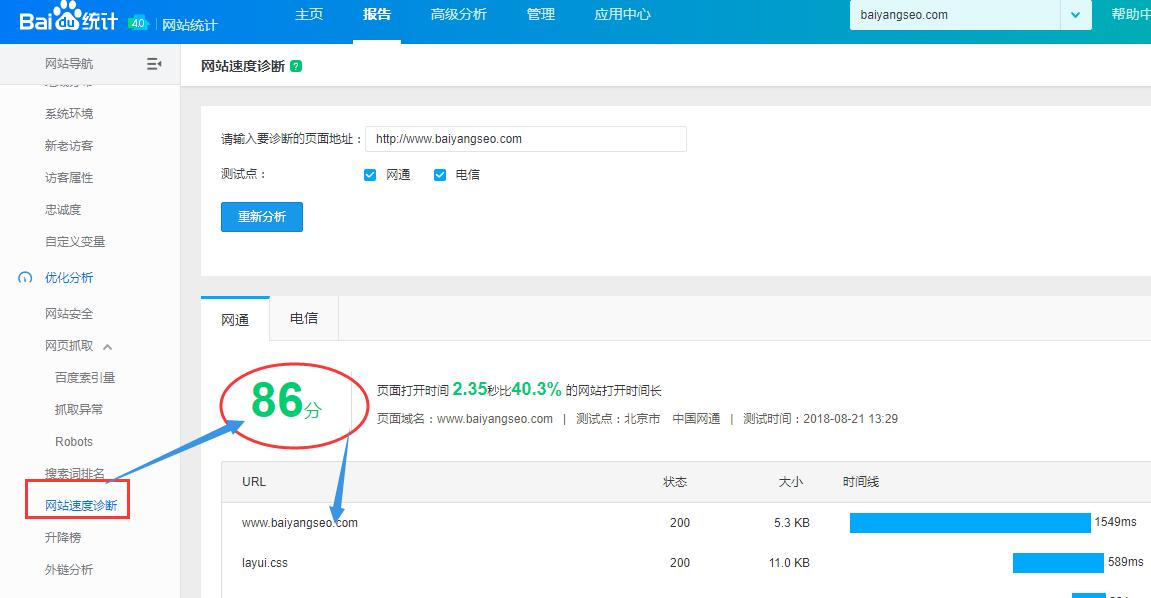Open 新老访客 in the sidebar

[69, 145]
